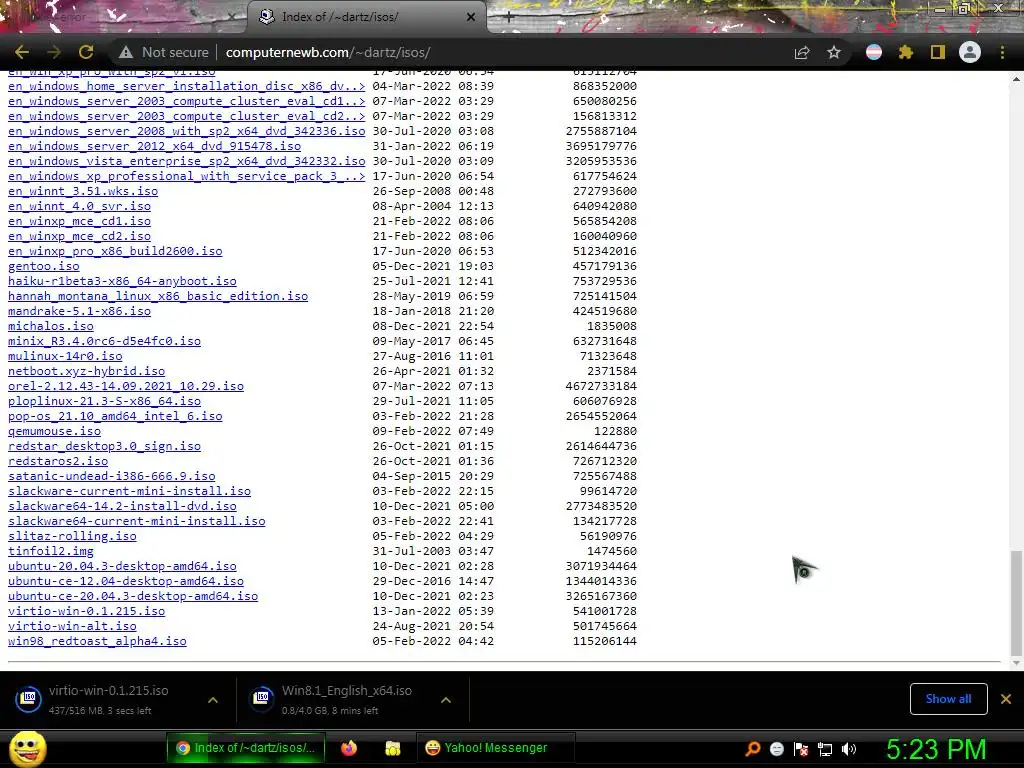
Task: Open michalos.iso link
Action: (x=51, y=327)
